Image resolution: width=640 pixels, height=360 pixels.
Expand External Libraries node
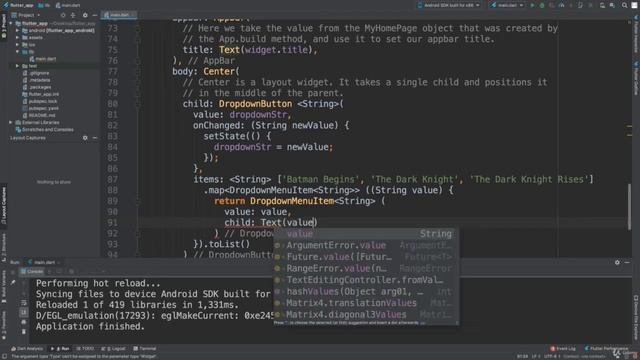pyautogui.click(x=11, y=122)
